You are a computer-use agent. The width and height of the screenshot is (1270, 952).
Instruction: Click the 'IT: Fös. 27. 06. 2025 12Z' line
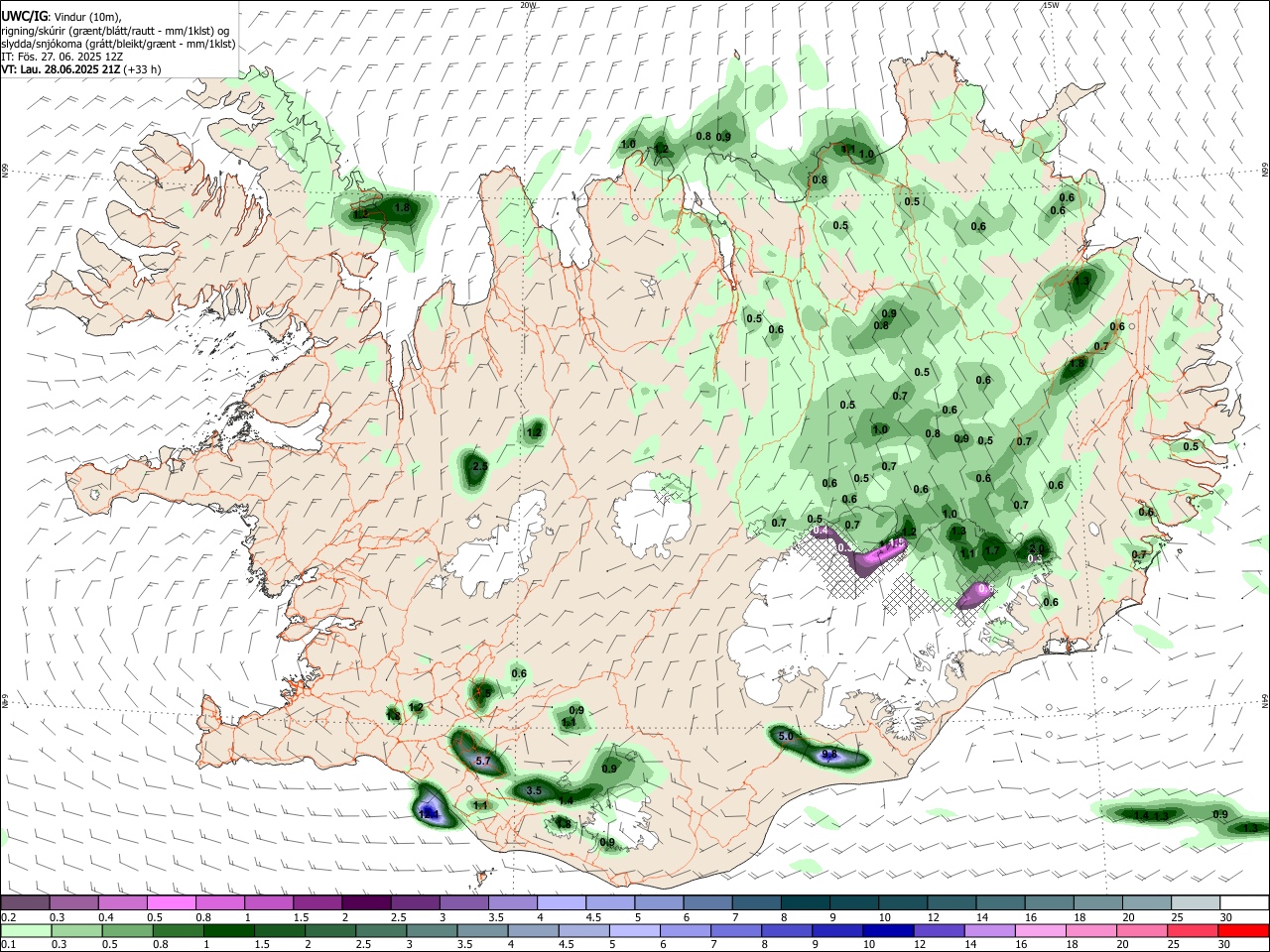pyautogui.click(x=61, y=57)
